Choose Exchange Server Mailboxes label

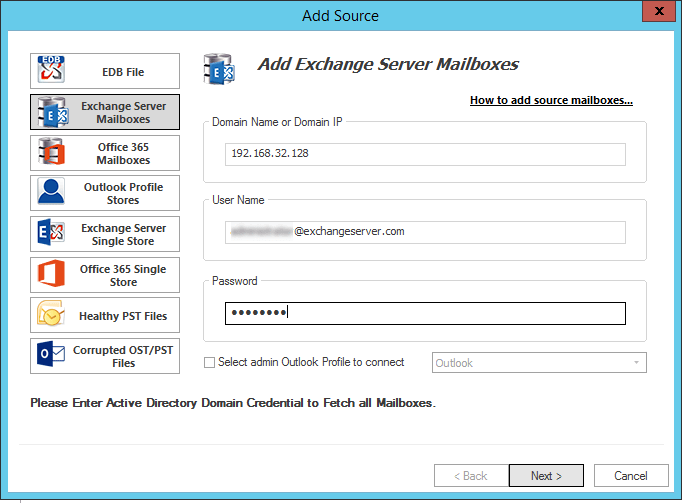pos(124,112)
